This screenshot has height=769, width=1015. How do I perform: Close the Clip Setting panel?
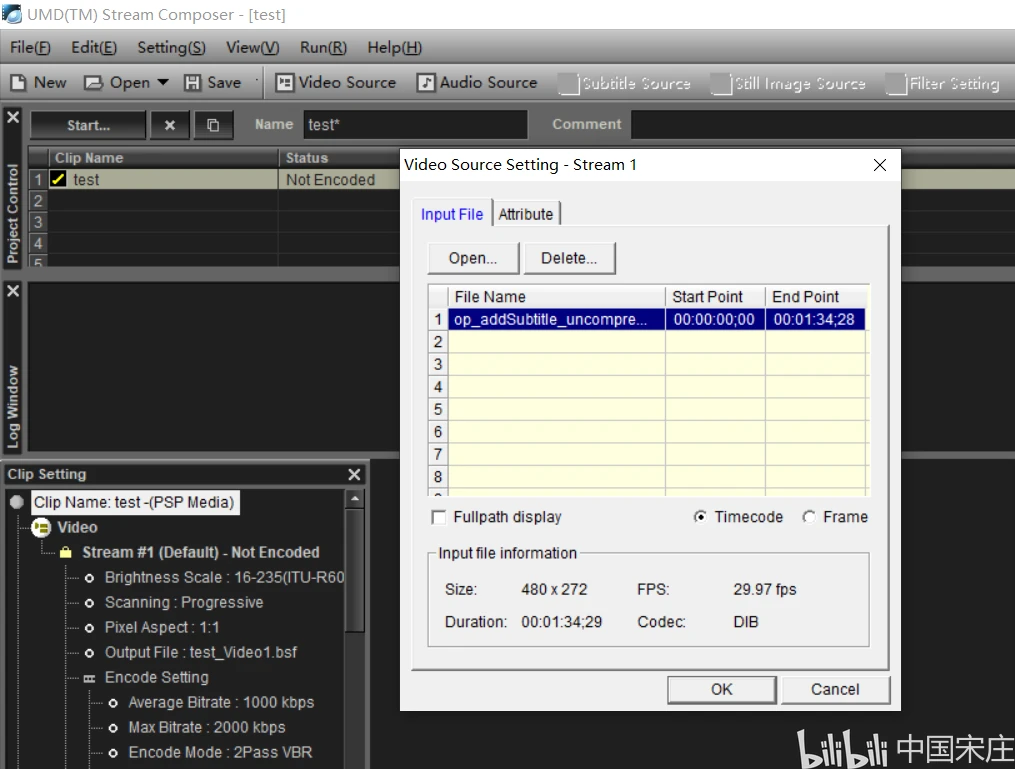pyautogui.click(x=354, y=475)
